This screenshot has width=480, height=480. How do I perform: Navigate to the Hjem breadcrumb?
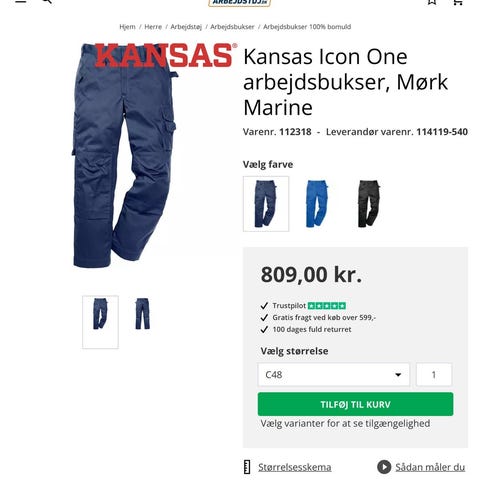127,27
